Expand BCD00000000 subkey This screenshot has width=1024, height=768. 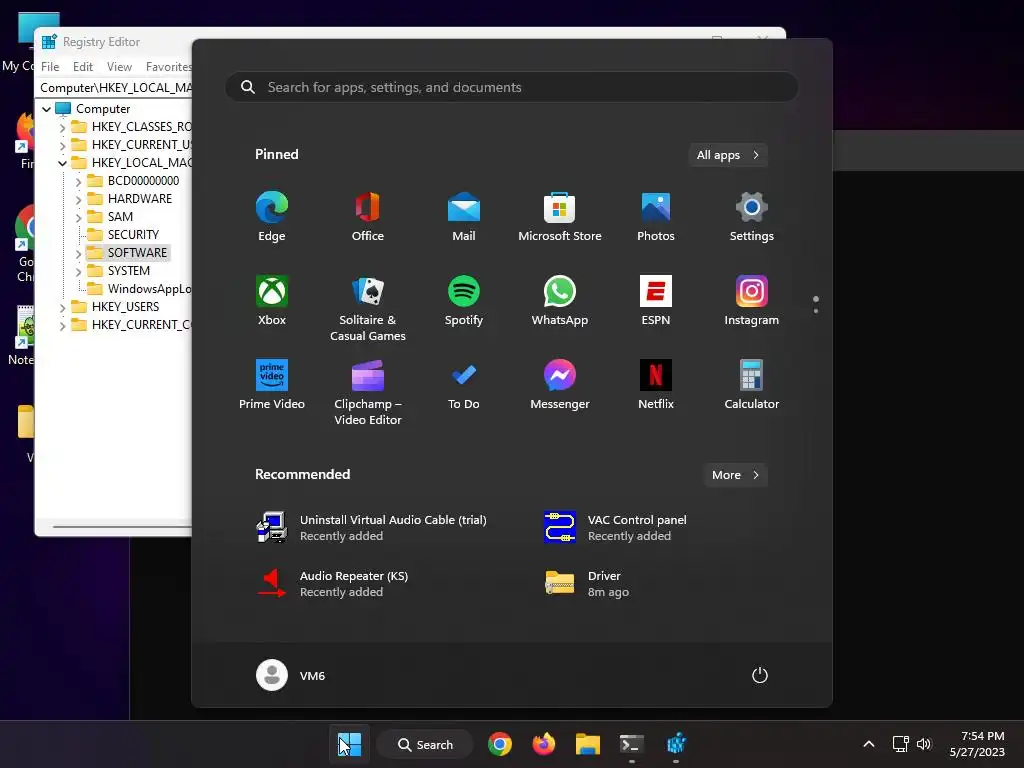click(78, 181)
